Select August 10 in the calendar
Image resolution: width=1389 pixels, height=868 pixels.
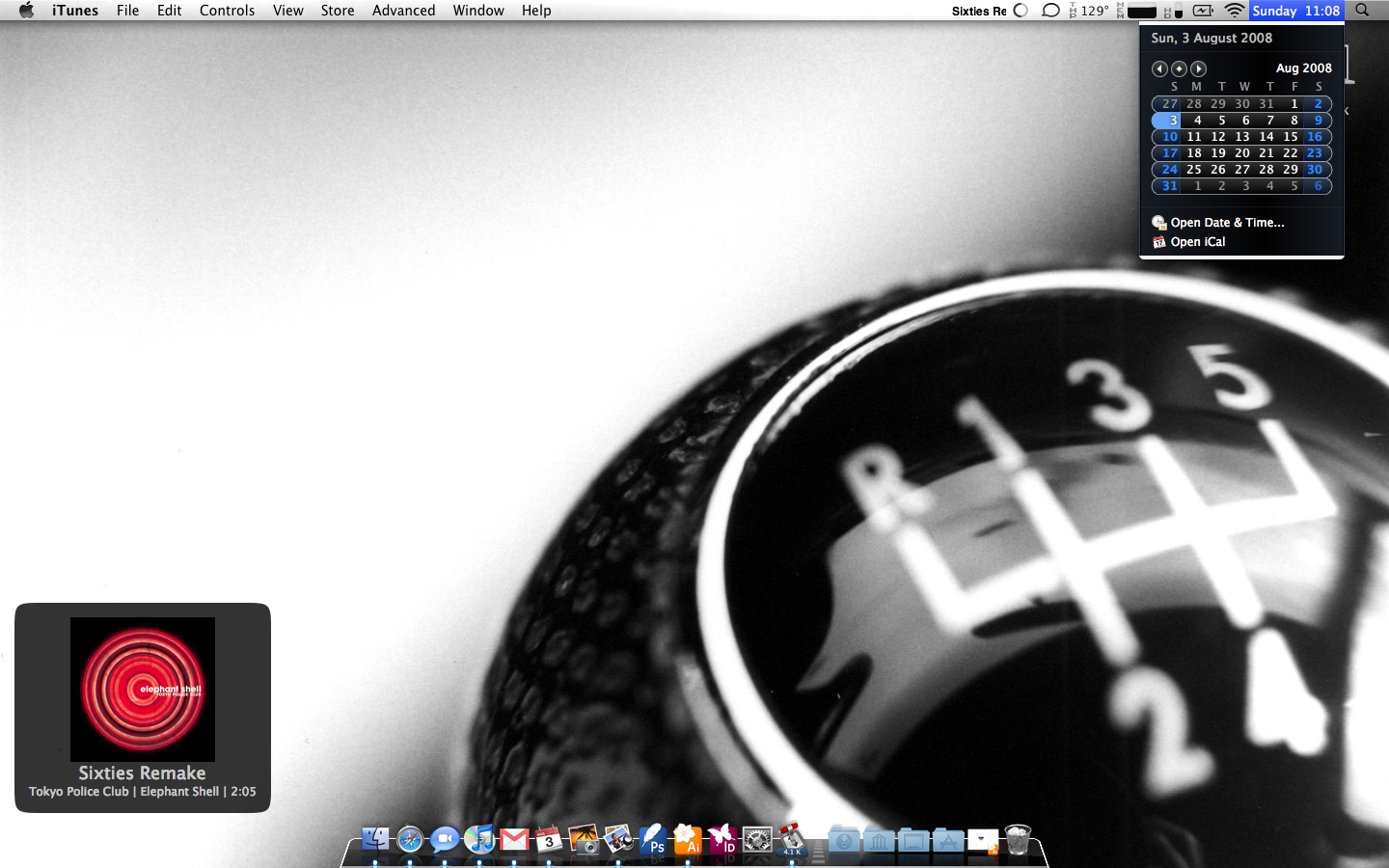click(1169, 137)
